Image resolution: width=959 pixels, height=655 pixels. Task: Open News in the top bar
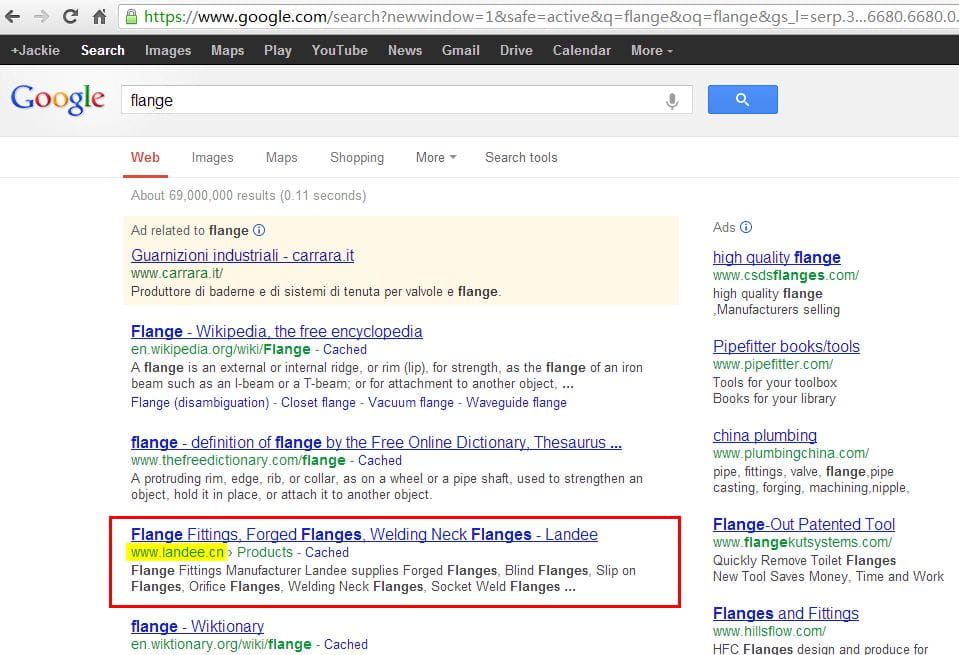coord(405,50)
